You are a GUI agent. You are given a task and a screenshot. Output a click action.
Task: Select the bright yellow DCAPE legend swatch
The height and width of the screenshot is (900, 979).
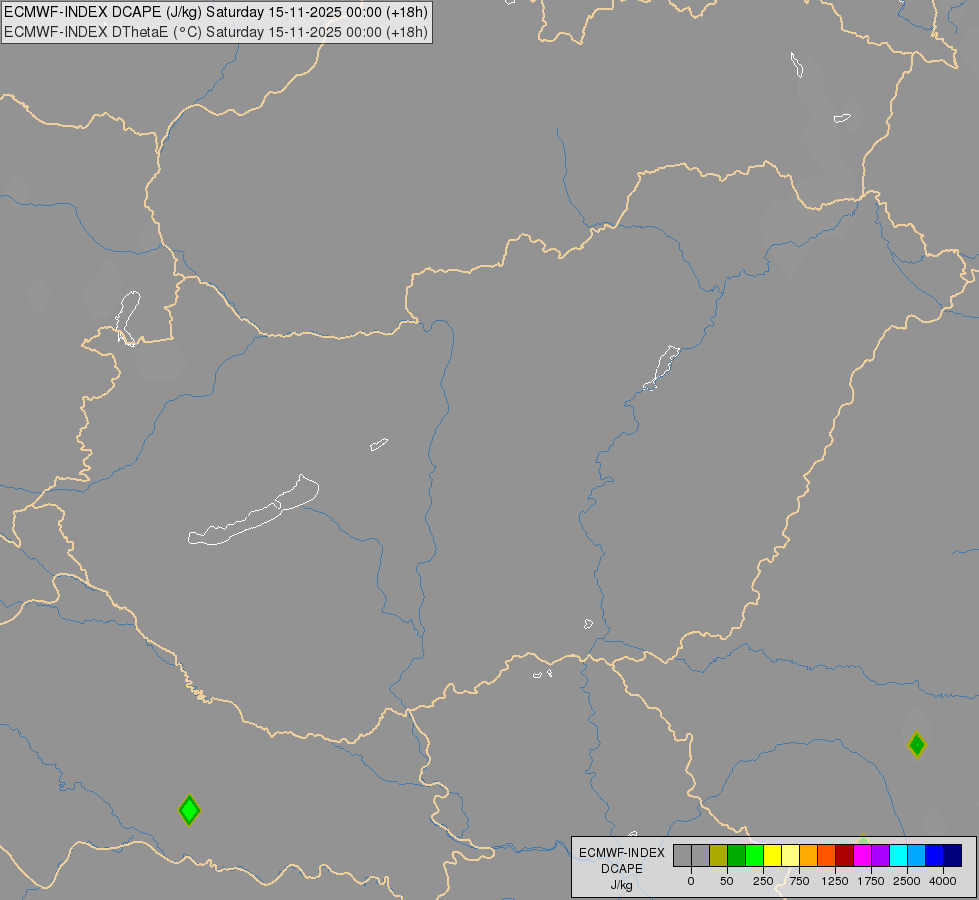point(772,855)
